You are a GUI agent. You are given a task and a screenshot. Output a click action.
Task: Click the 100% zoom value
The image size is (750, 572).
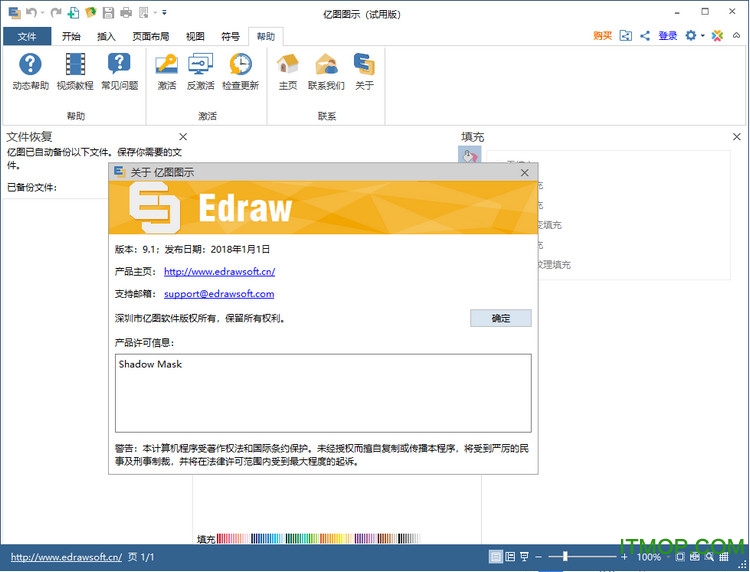point(649,557)
